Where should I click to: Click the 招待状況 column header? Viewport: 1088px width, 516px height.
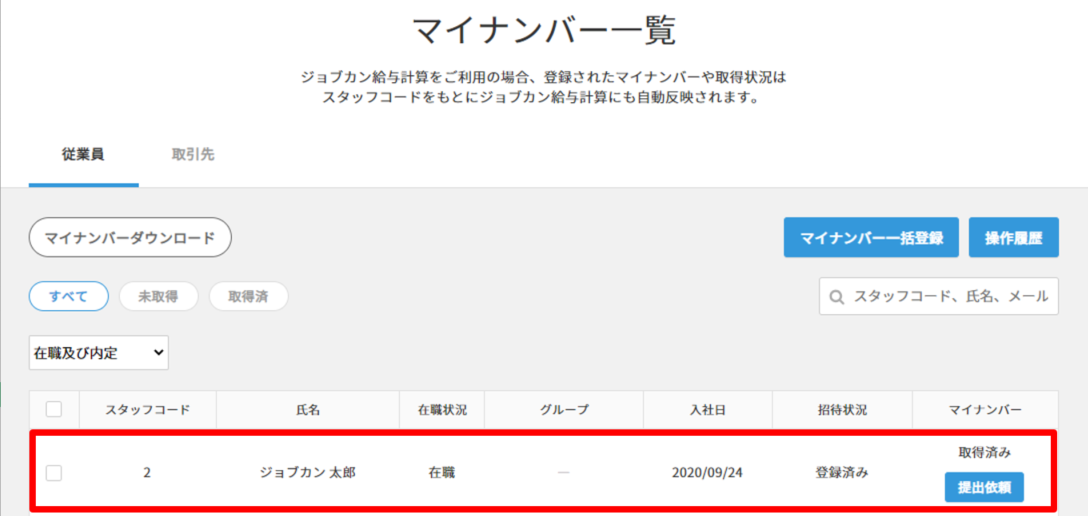click(841, 410)
